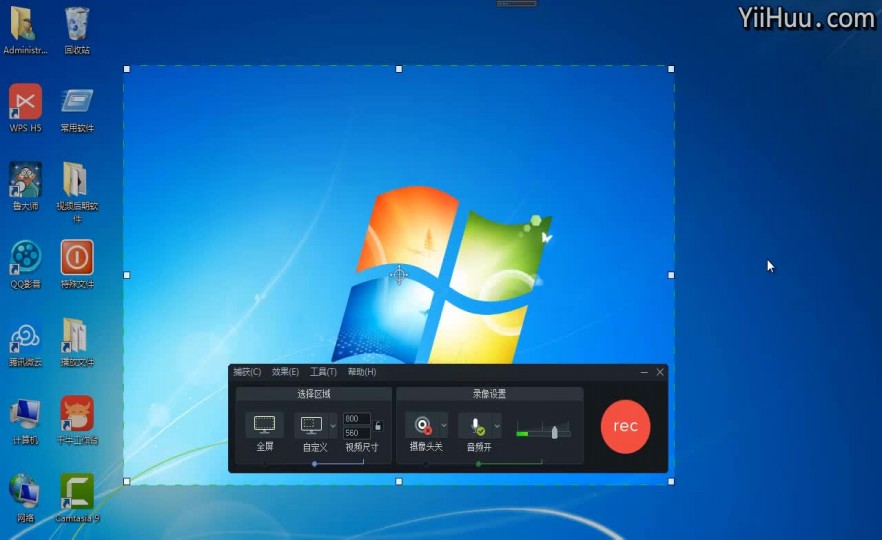Viewport: 882px width, 540px height.
Task: Select the 腾讯微云 cloud shortcut
Action: click(25, 344)
